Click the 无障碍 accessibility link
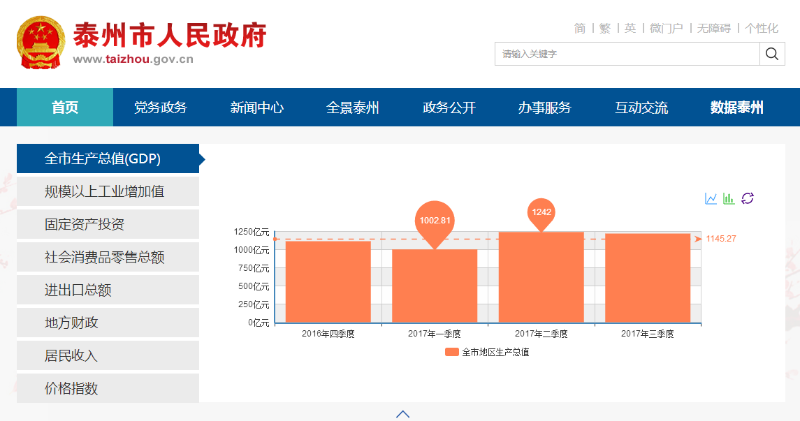 click(714, 28)
